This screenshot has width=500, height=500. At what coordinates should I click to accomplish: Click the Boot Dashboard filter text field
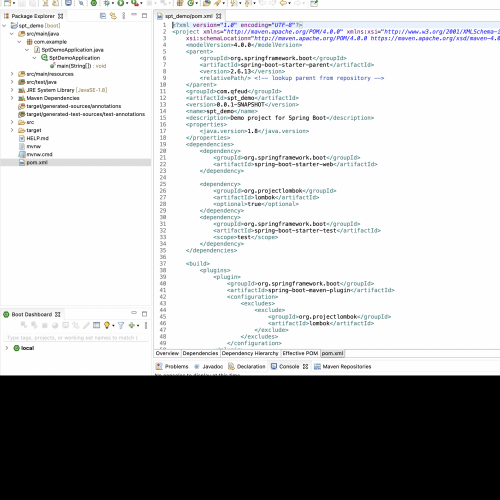(x=76, y=338)
